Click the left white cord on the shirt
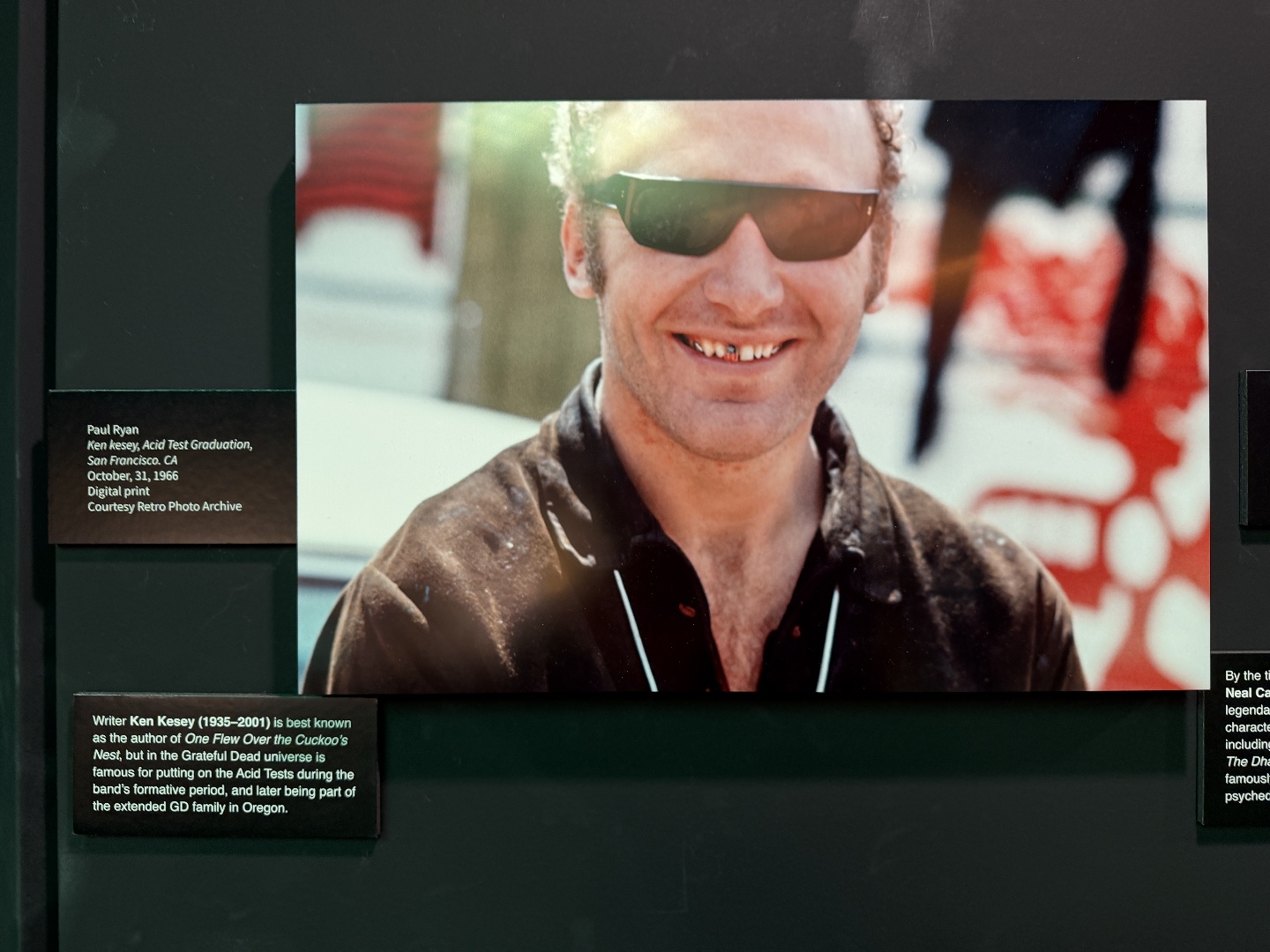The height and width of the screenshot is (952, 1270). point(635,630)
